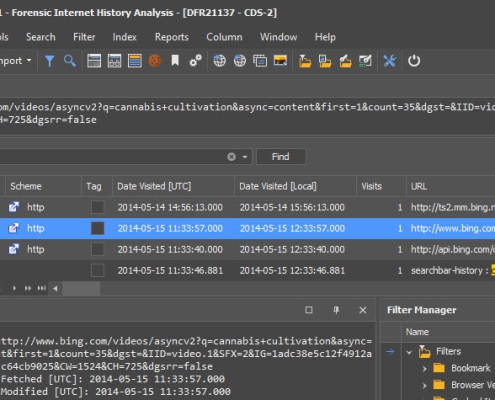Image resolution: width=495 pixels, height=400 pixels.
Task: Open the cookie viewer icon
Action: [155, 61]
